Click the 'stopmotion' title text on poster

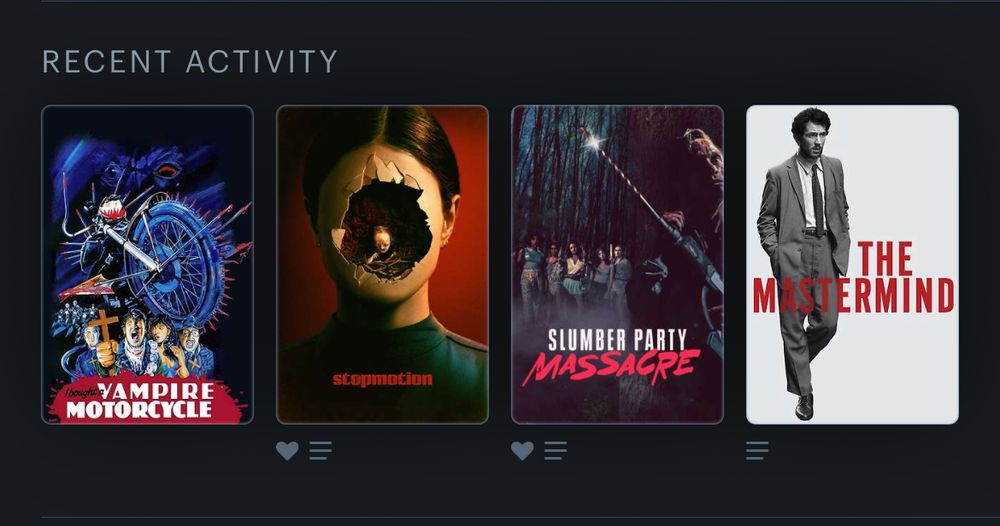pos(382,379)
